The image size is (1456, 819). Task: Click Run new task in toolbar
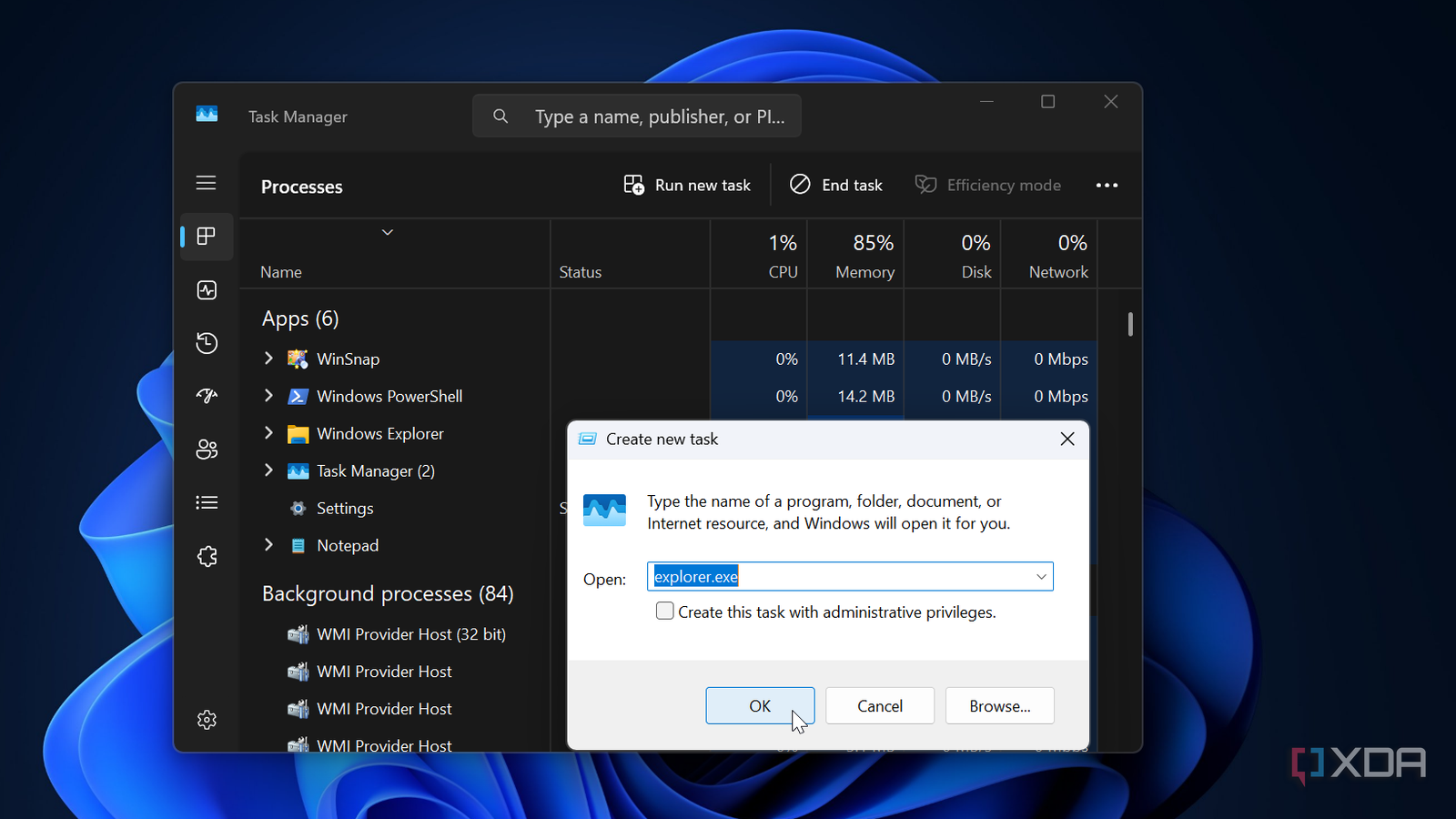[x=687, y=186]
